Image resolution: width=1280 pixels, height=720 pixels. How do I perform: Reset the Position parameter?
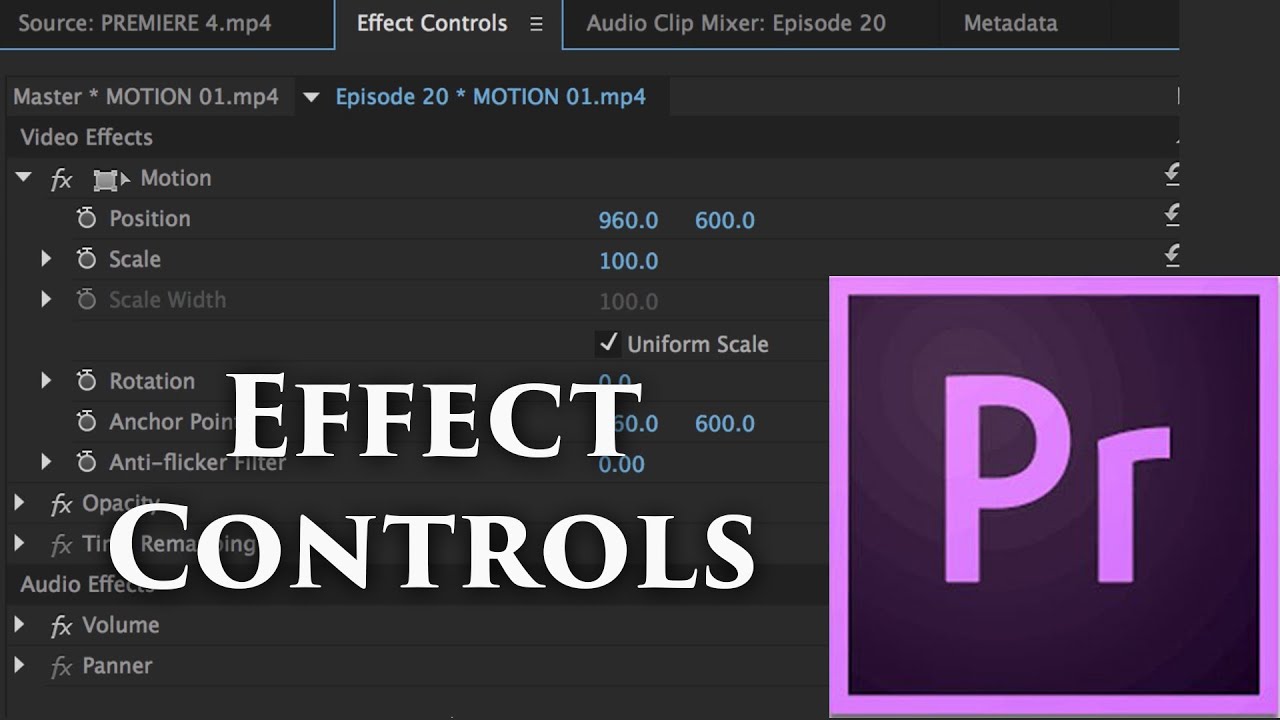[x=1172, y=216]
